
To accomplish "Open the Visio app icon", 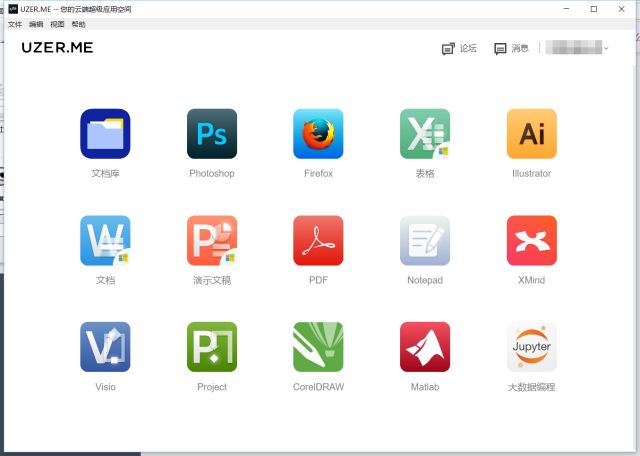I will tap(105, 347).
